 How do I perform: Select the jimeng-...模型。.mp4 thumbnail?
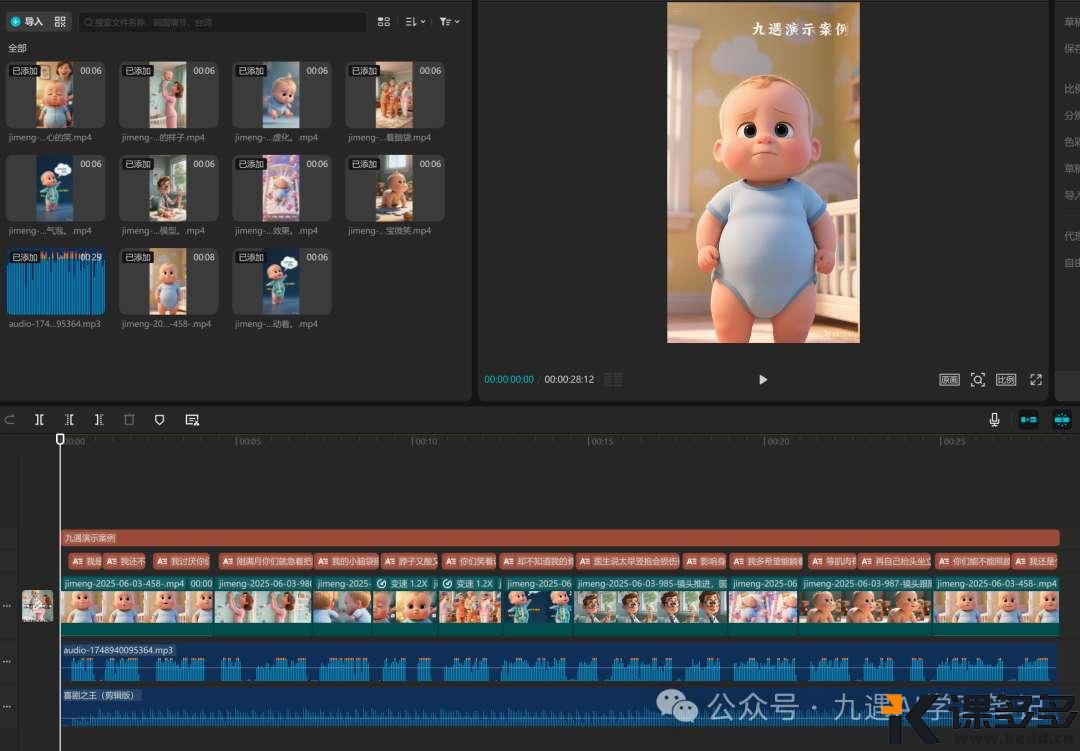pos(169,188)
